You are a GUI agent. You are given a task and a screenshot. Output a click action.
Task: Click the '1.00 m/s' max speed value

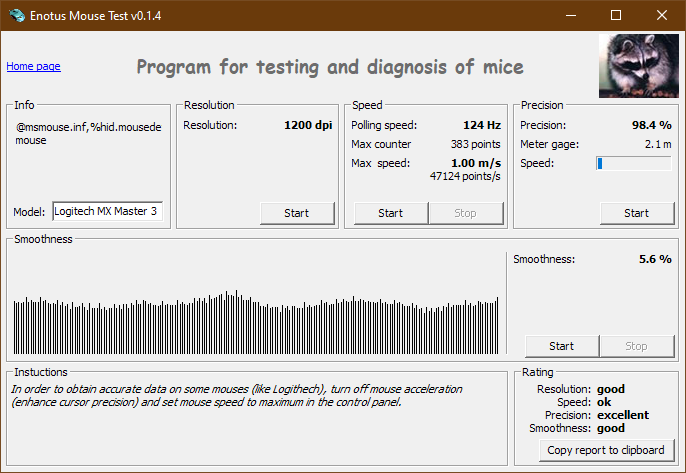pos(476,163)
